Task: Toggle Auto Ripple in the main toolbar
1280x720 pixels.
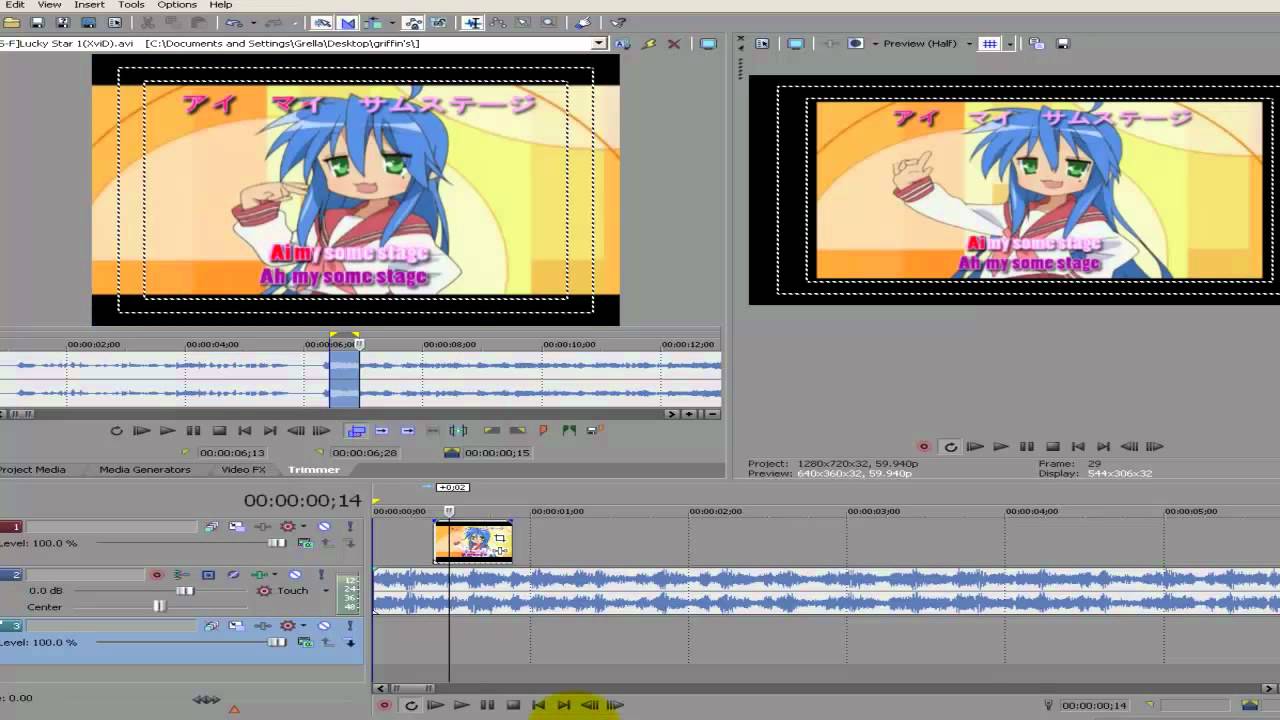Action: (372, 22)
